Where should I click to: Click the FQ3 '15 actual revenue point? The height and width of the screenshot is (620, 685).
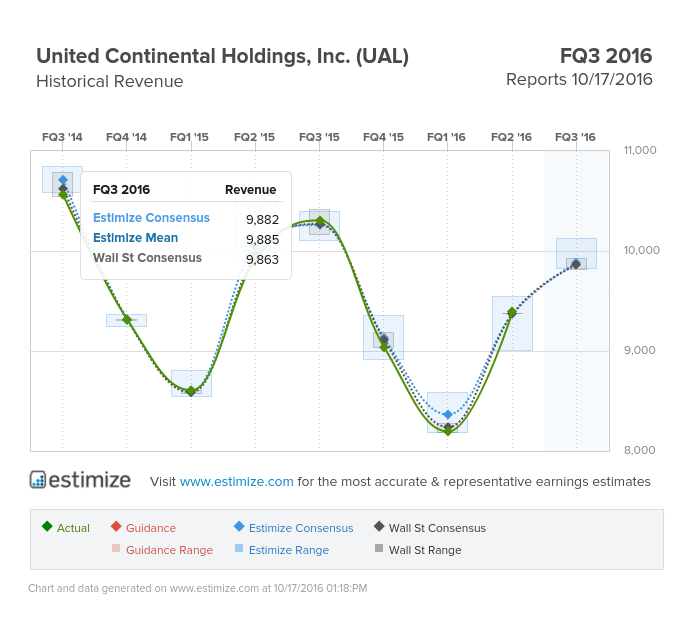[x=320, y=221]
